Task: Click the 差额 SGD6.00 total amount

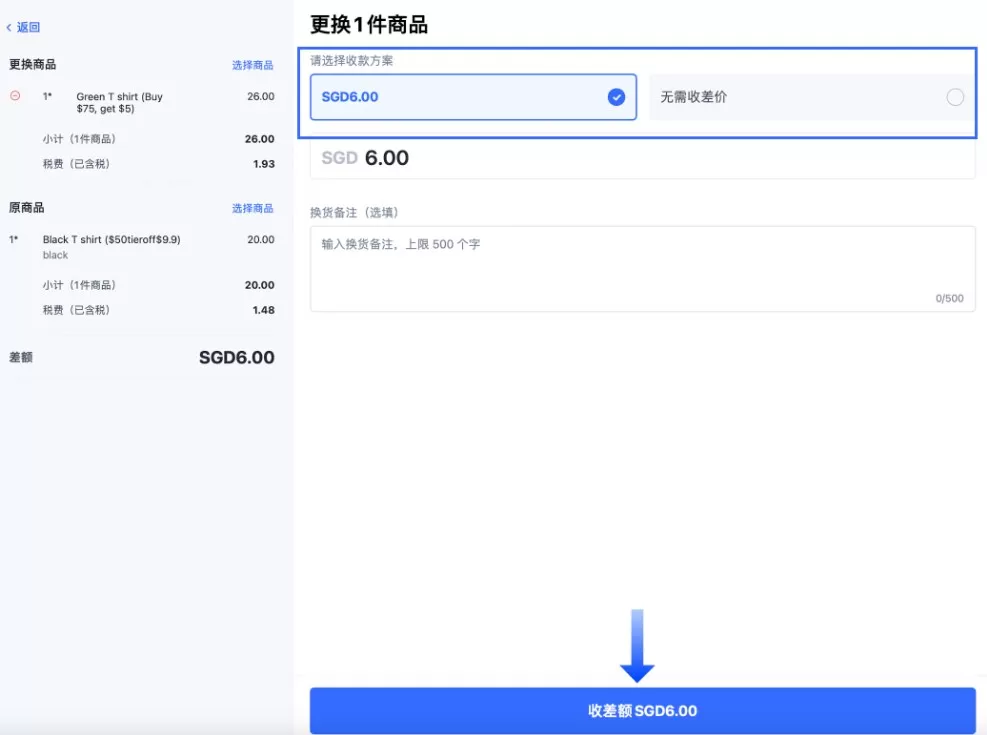Action: pos(236,356)
